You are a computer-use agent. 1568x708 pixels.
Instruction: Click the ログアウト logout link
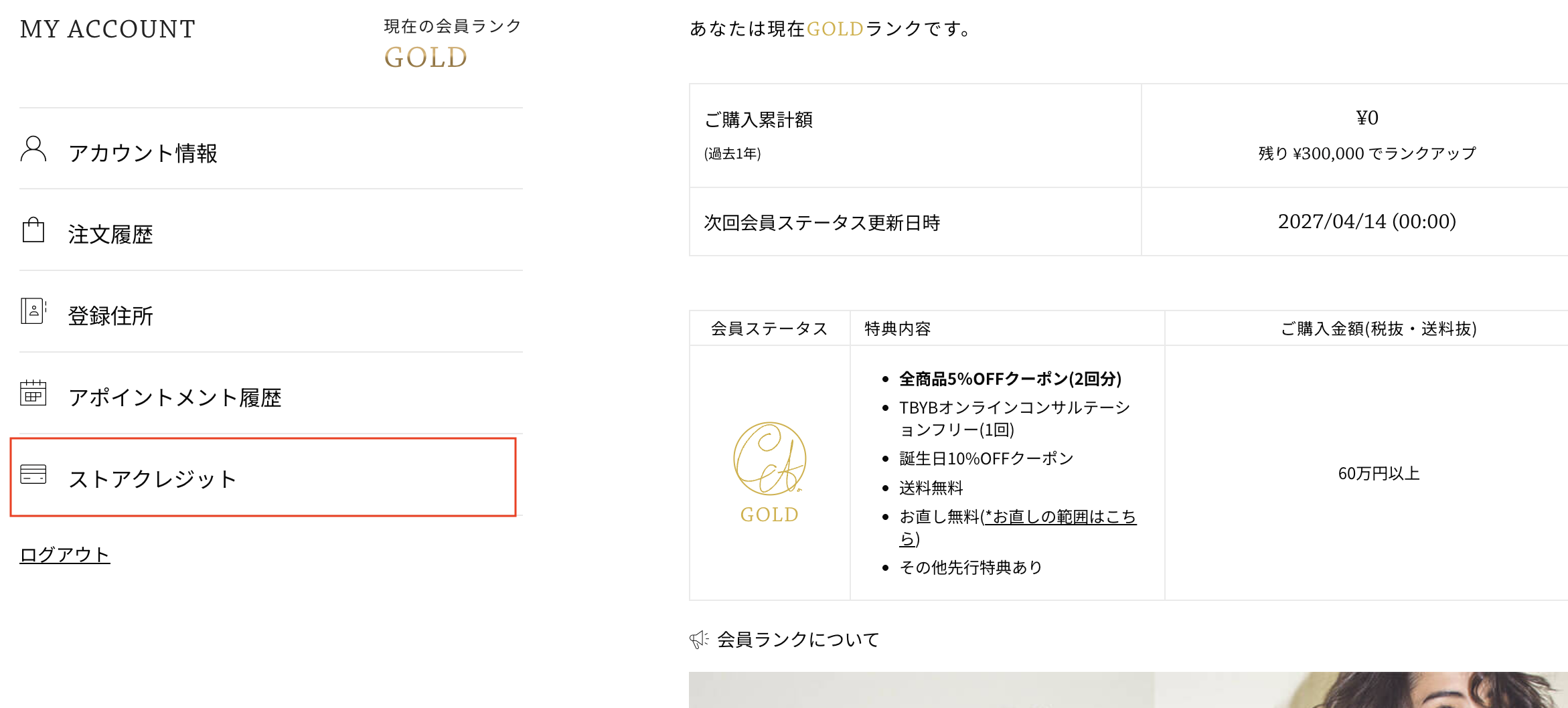tap(65, 555)
